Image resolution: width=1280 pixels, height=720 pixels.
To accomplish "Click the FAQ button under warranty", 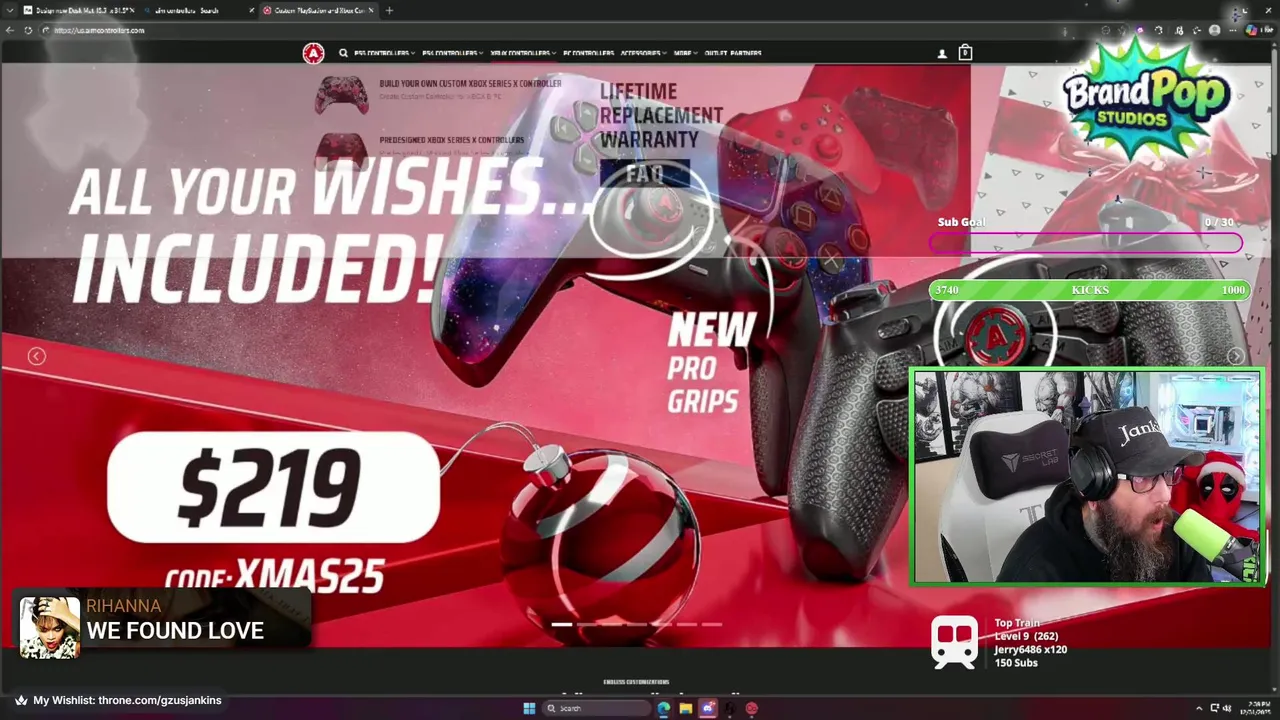I will point(645,174).
